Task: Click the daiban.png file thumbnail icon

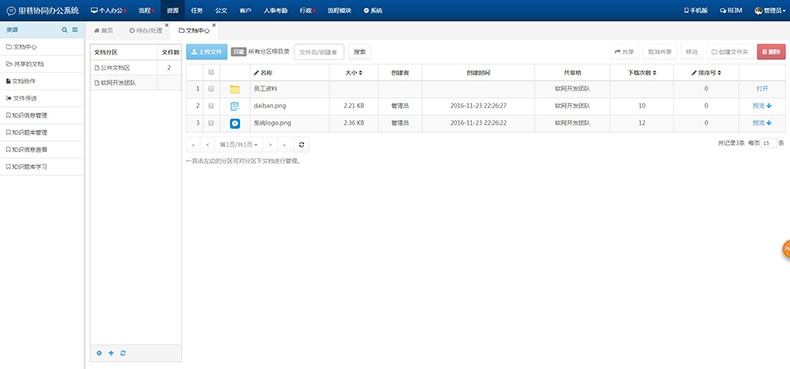Action: [x=235, y=106]
